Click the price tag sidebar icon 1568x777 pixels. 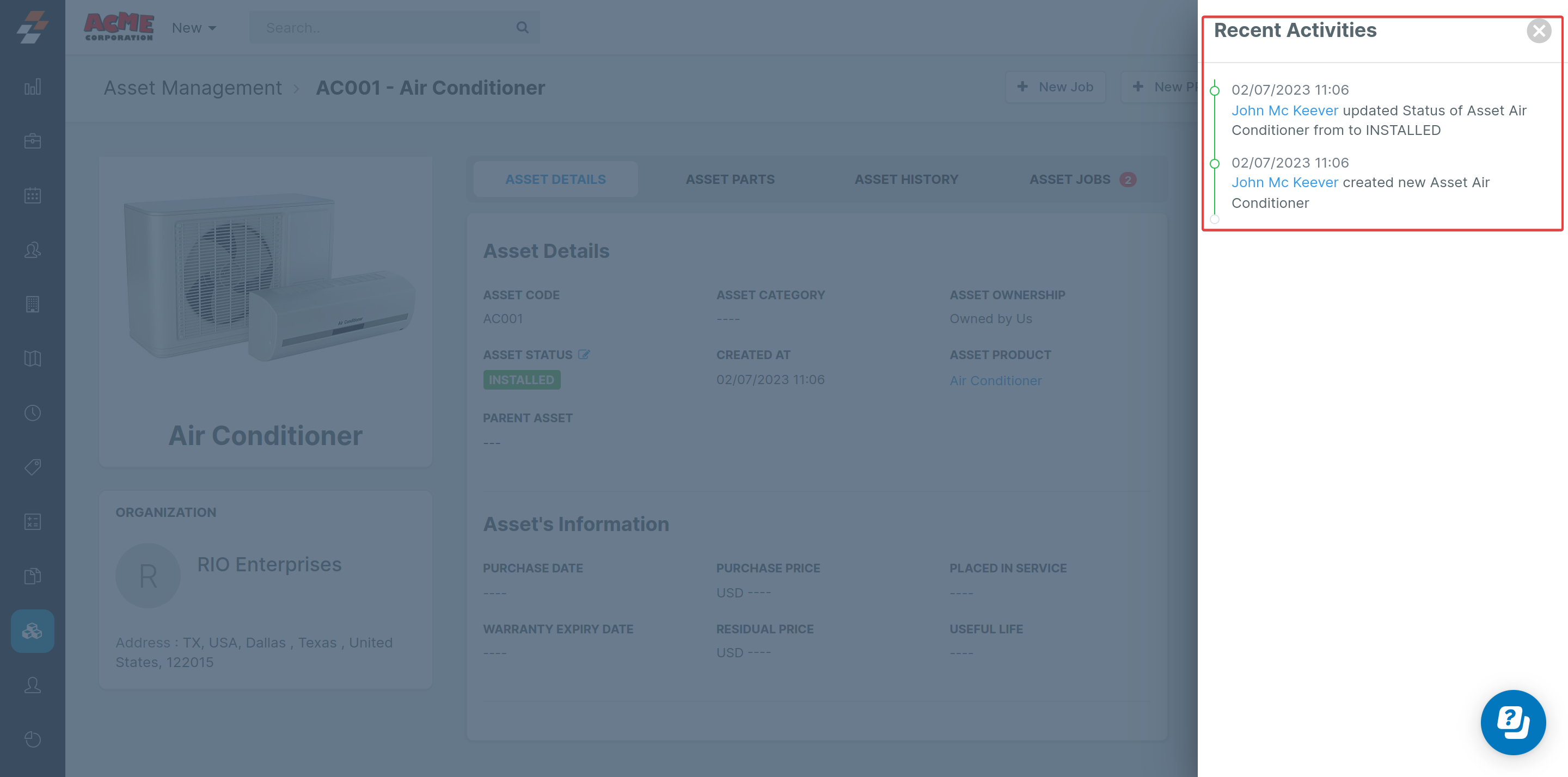coord(32,467)
